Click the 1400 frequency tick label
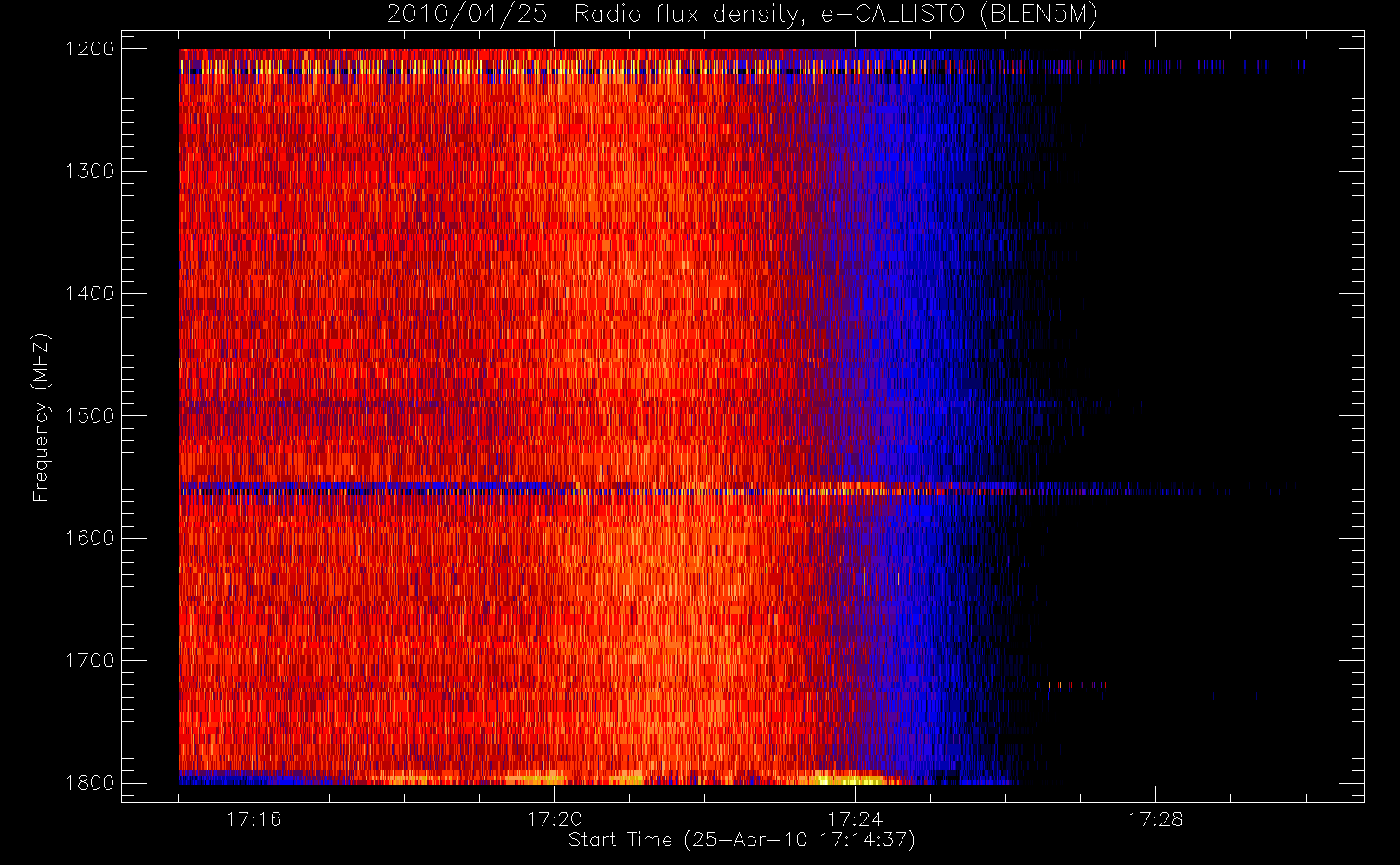 click(x=90, y=294)
